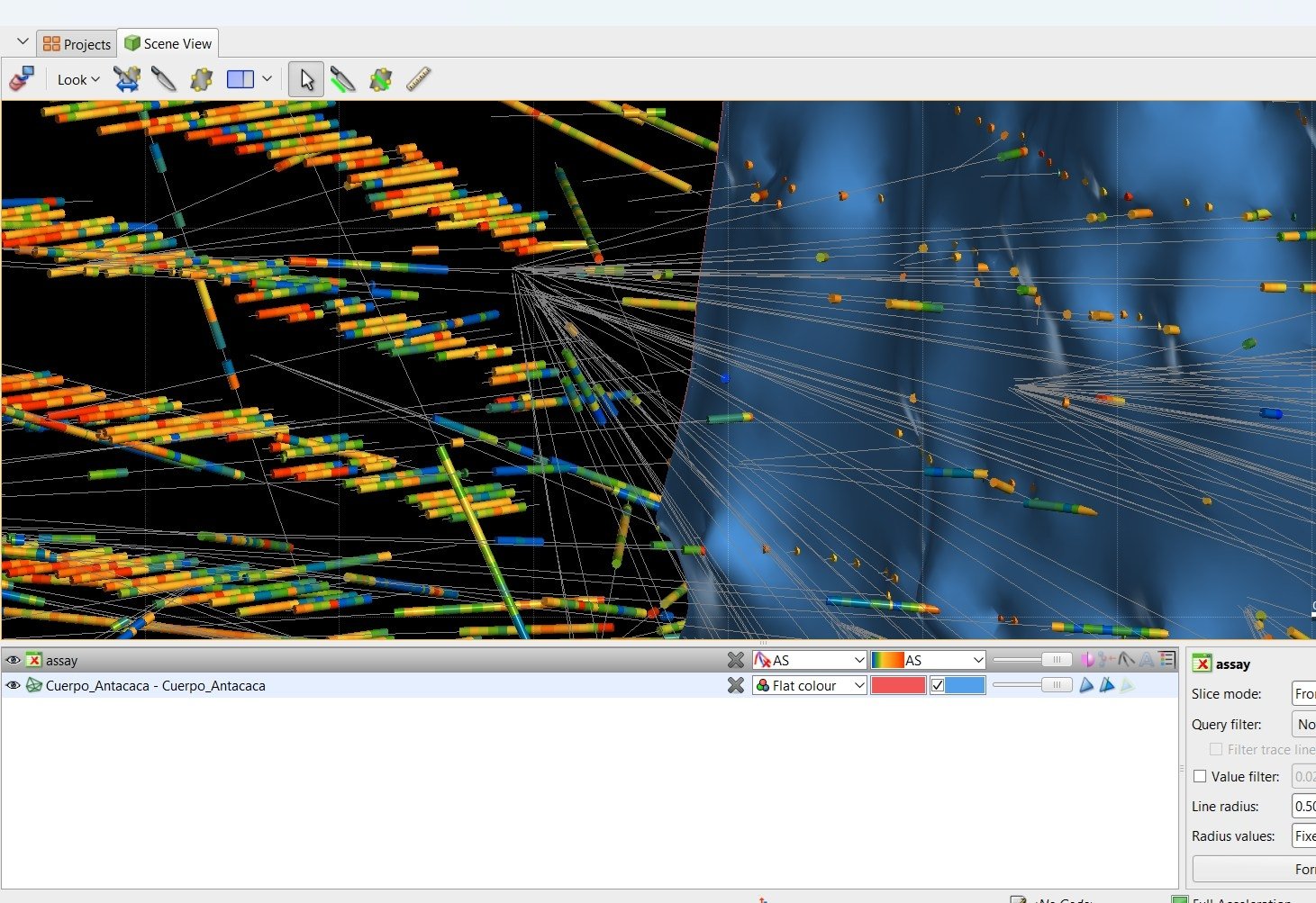Click the assay heading in properties panel
This screenshot has width=1316, height=903.
click(x=1233, y=664)
